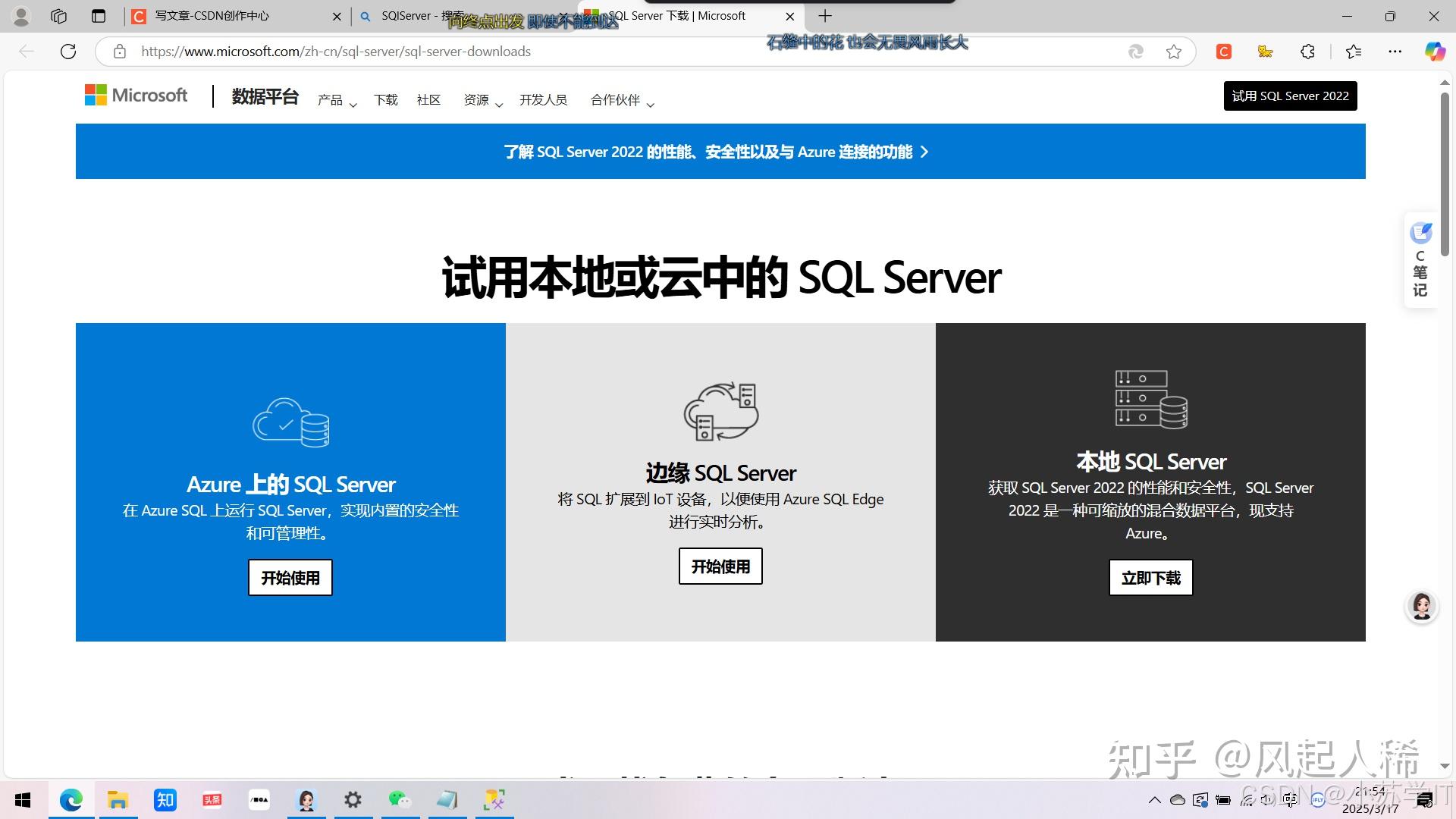Screen dimensions: 1456x819
Task: Click 试用 SQL Server 2022 button
Action: [1290, 96]
